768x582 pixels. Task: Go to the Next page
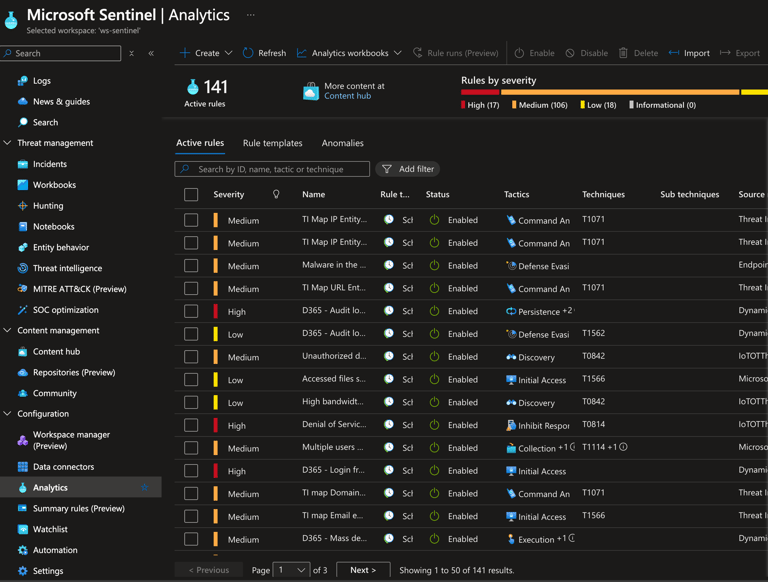363,570
